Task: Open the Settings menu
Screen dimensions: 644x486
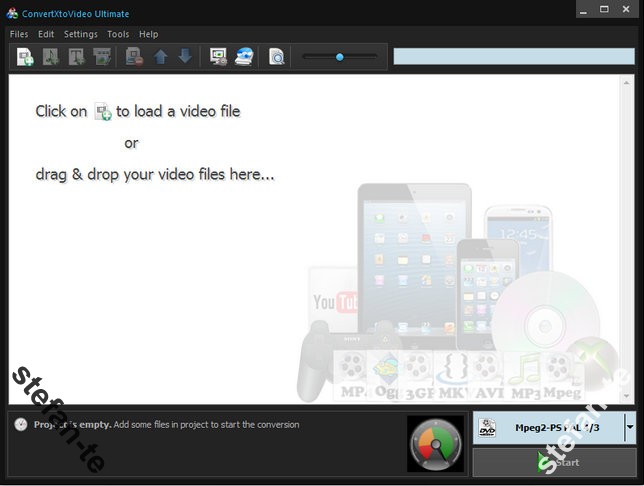Action: pyautogui.click(x=80, y=34)
